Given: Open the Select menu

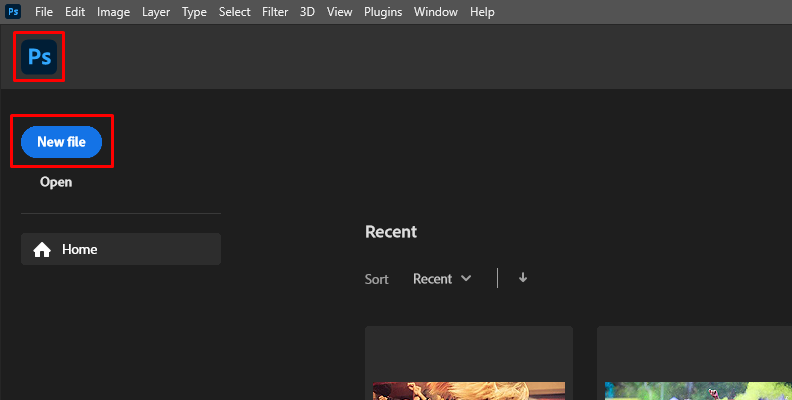Looking at the screenshot, I should pos(234,12).
